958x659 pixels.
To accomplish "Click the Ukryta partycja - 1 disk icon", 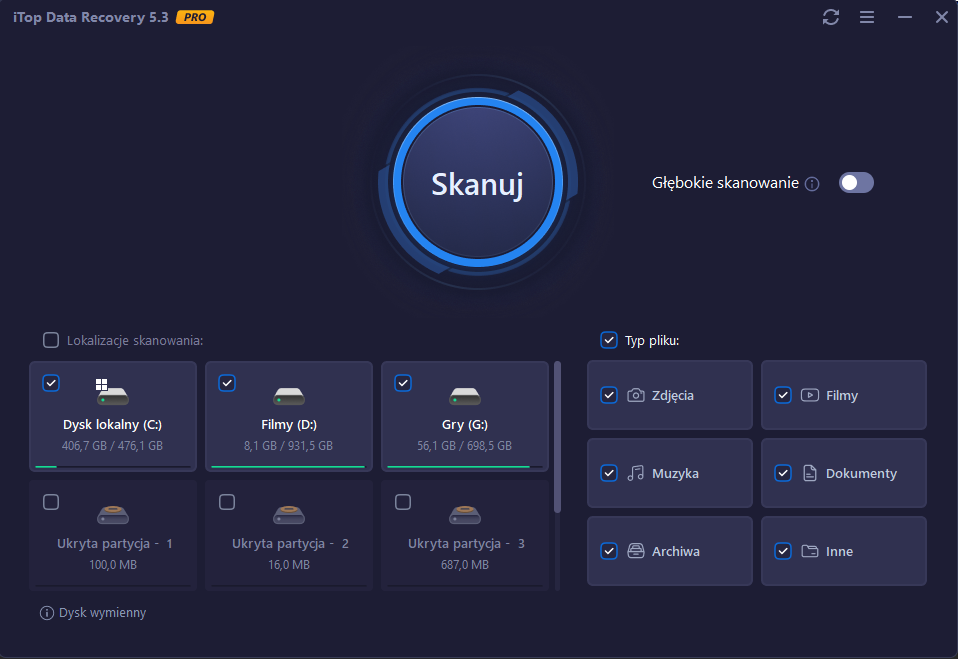I will [112, 515].
